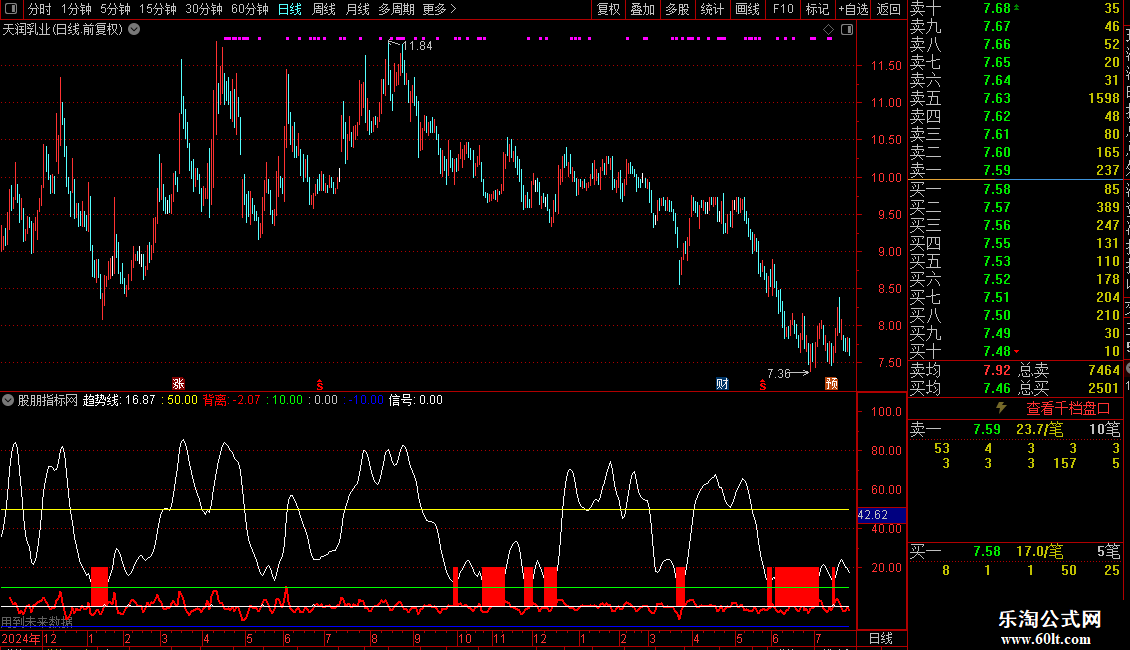
Task: Click the window split icon beside the diamond
Action: pos(847,30)
